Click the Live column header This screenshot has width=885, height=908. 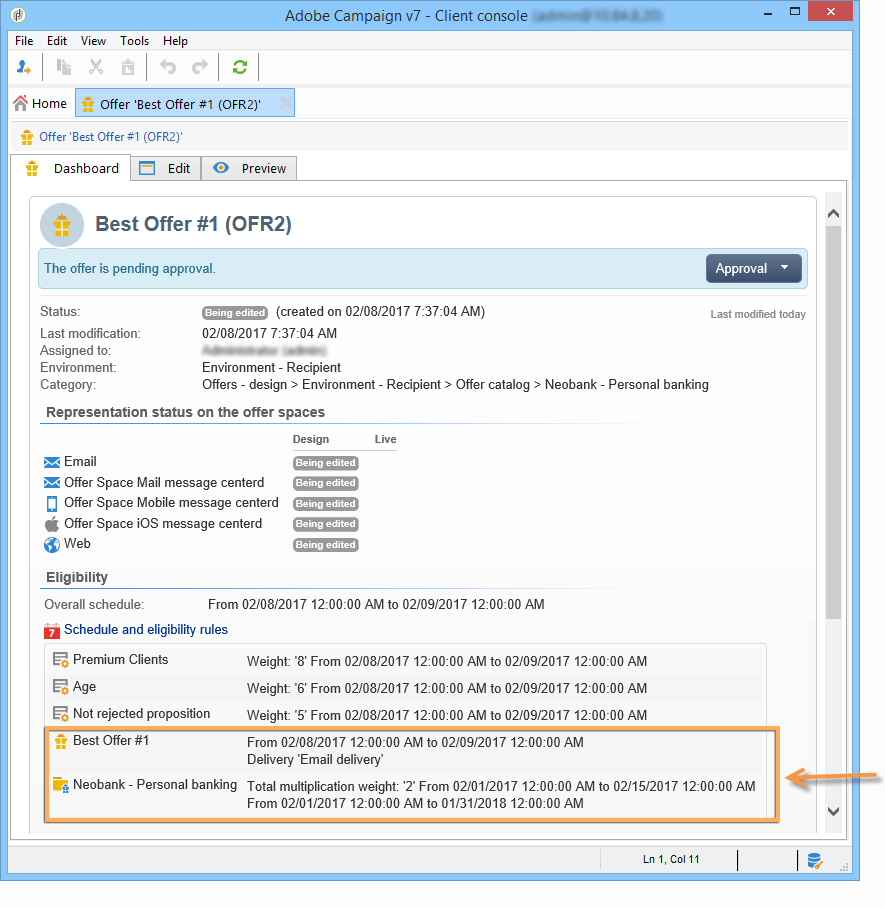tap(385, 439)
